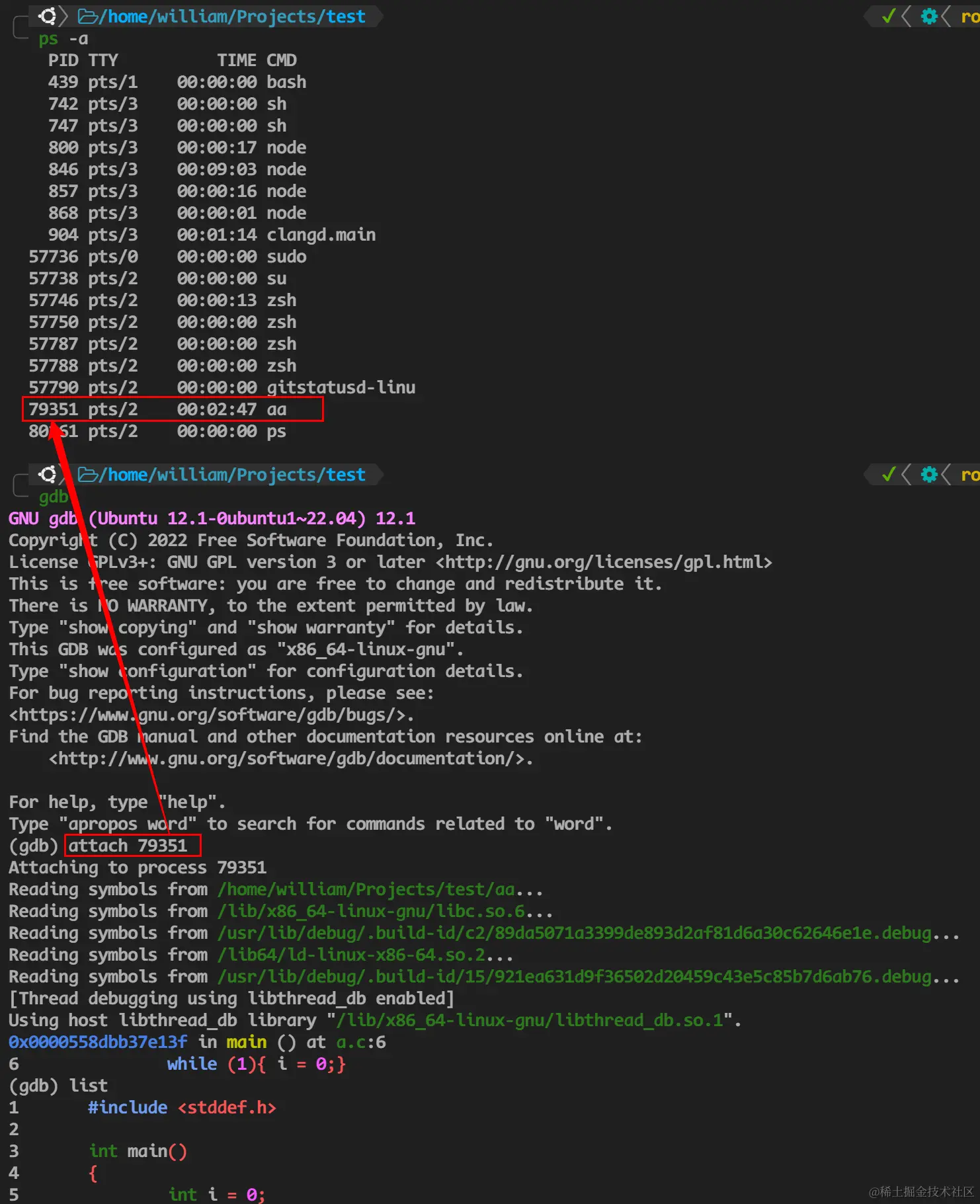Click the path /lib/x86_64-linux-gnu/libc.so.6
Screen dimensions: 980x1204
[x=371, y=911]
